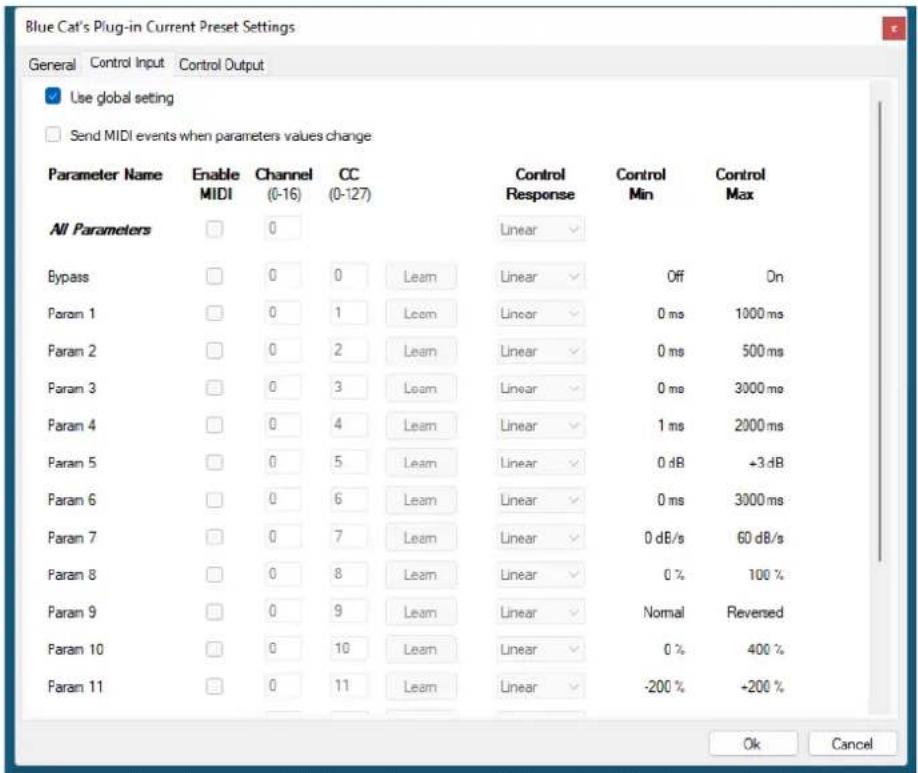Click All Parameters Channel field
918x773 pixels.
point(283,228)
